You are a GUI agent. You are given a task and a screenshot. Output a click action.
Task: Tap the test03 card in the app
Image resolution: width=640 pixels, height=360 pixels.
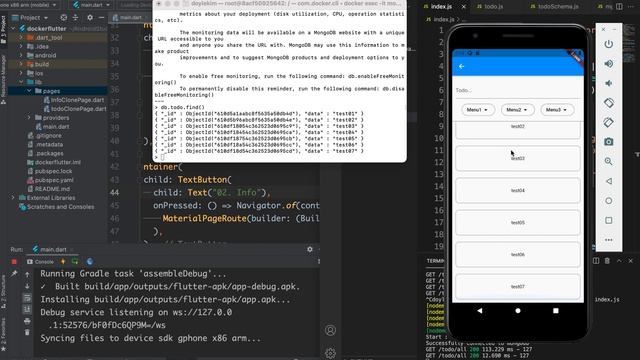[x=518, y=158]
